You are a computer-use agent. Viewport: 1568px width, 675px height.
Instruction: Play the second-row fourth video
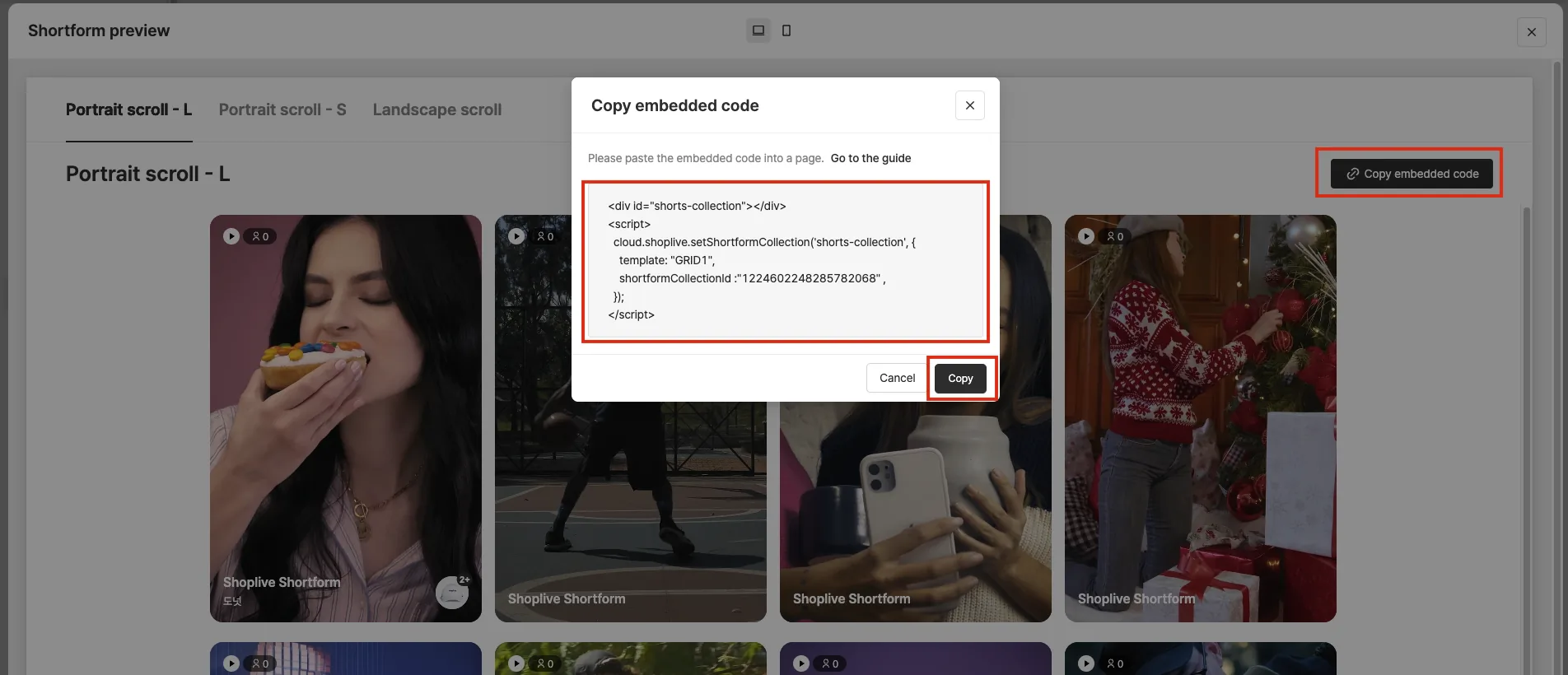click(1086, 663)
